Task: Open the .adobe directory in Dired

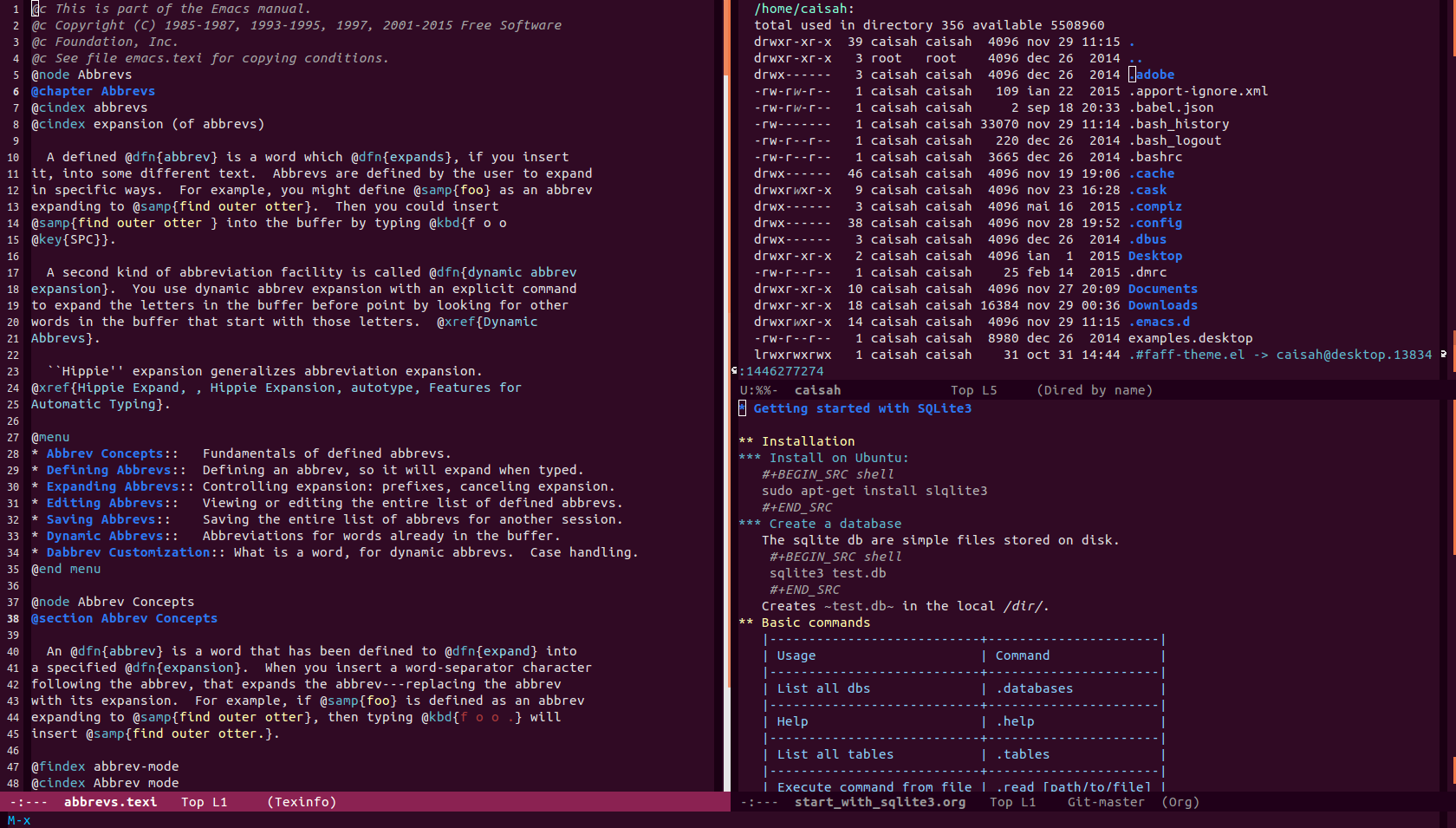Action: coord(1152,75)
